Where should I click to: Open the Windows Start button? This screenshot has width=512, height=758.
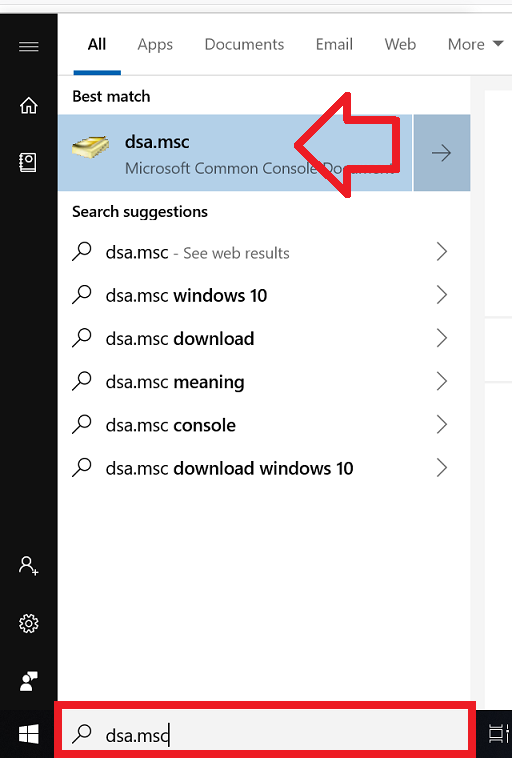click(x=29, y=734)
